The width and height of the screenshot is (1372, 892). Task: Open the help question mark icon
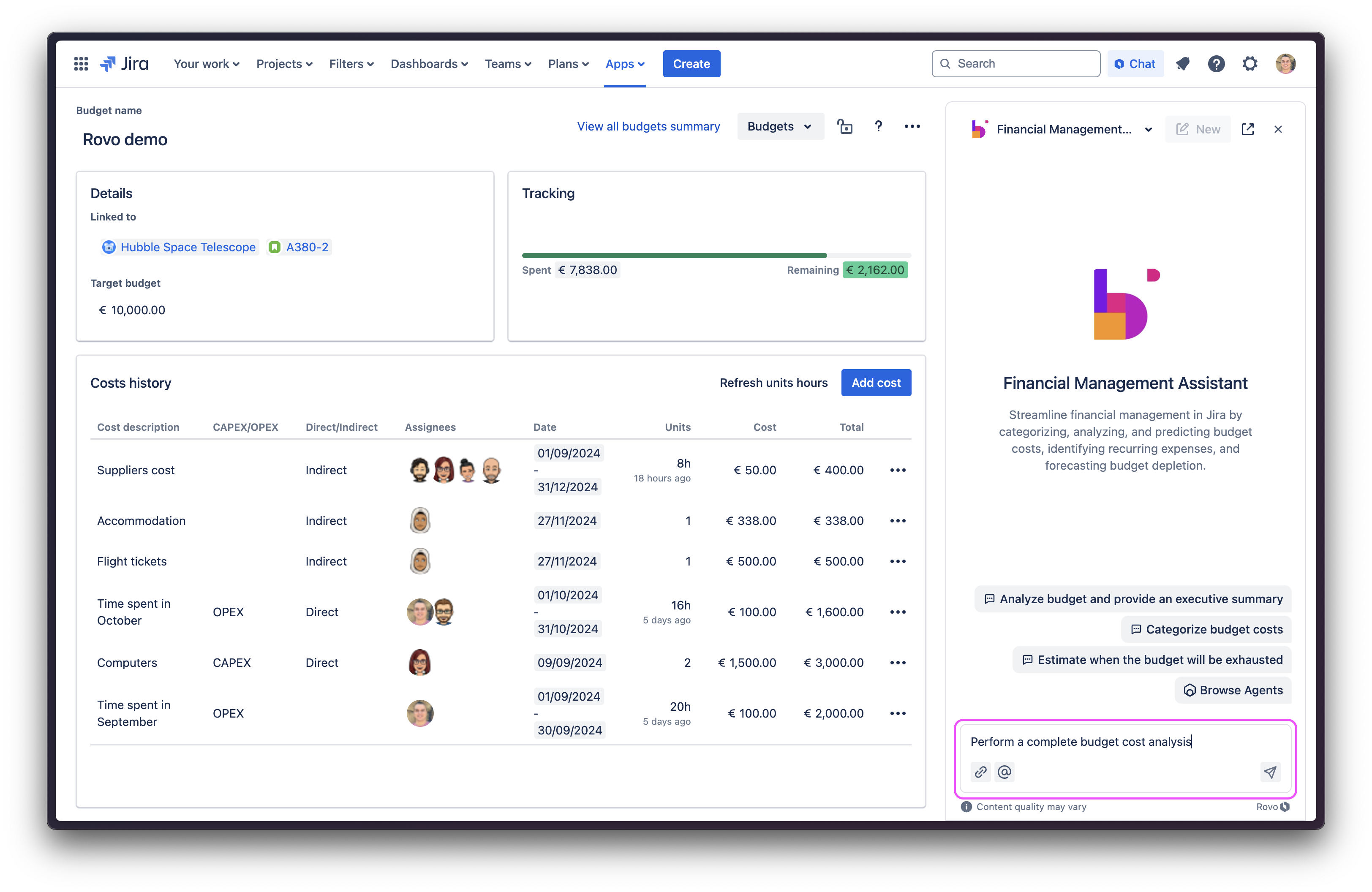[1216, 64]
